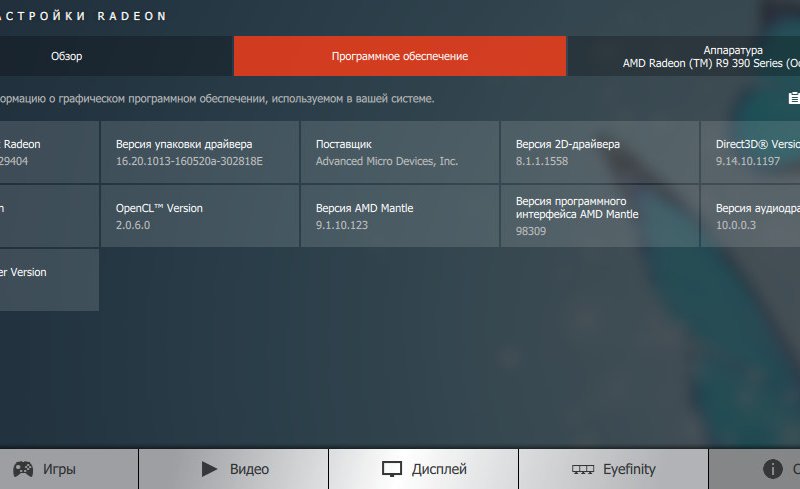Click the Radeon settings version label

coord(20,144)
